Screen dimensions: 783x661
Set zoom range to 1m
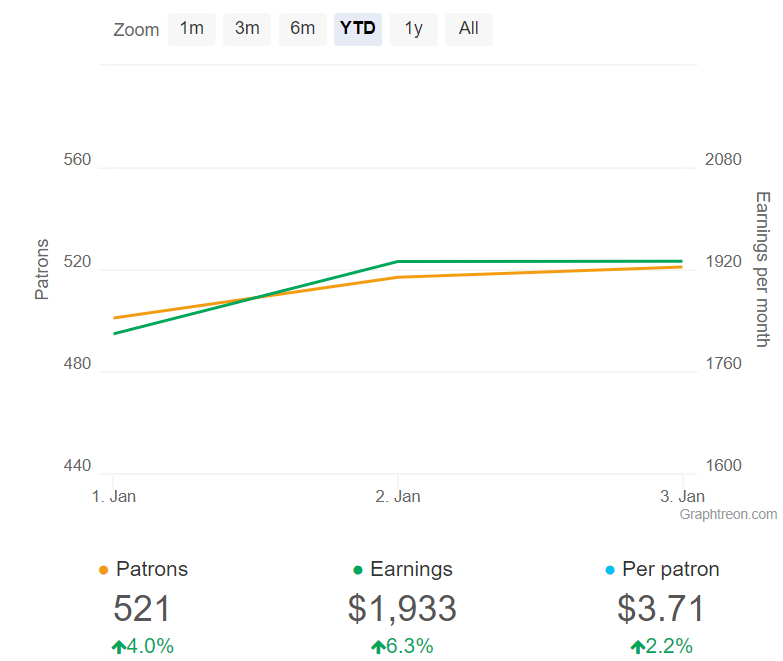point(192,29)
